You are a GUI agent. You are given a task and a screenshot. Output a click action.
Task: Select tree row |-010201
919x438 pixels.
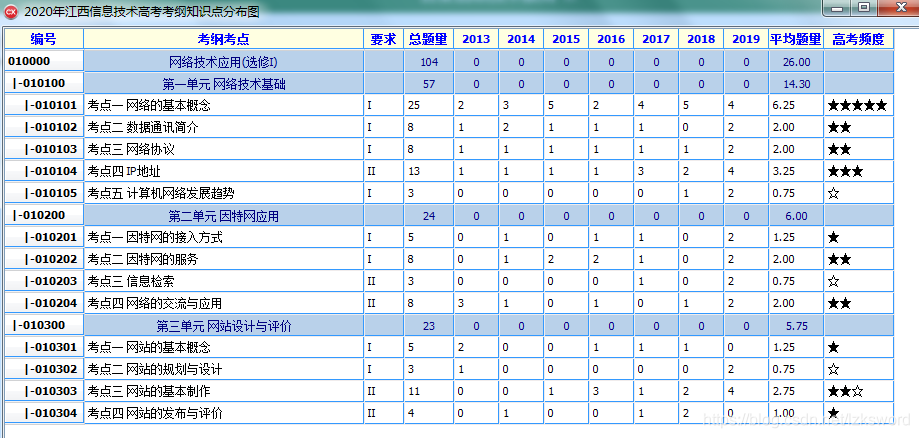click(x=44, y=237)
